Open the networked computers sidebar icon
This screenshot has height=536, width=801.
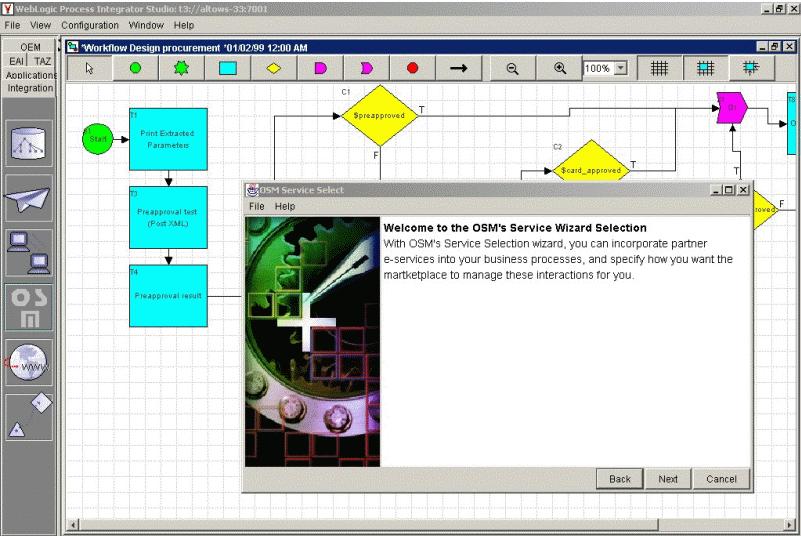(29, 253)
